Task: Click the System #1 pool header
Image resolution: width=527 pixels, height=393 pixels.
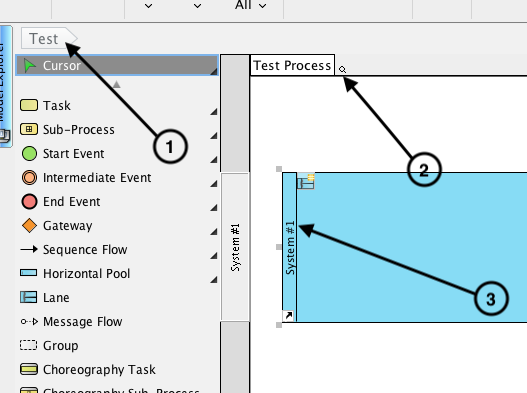Action: coord(289,247)
